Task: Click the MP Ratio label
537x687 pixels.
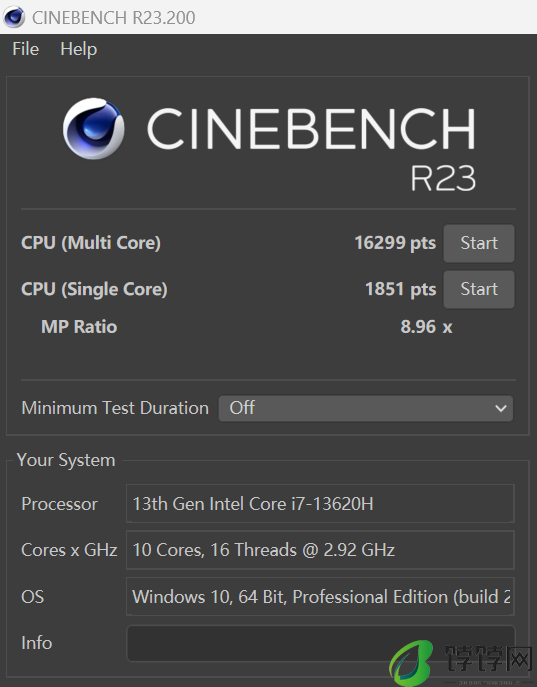Action: click(79, 327)
